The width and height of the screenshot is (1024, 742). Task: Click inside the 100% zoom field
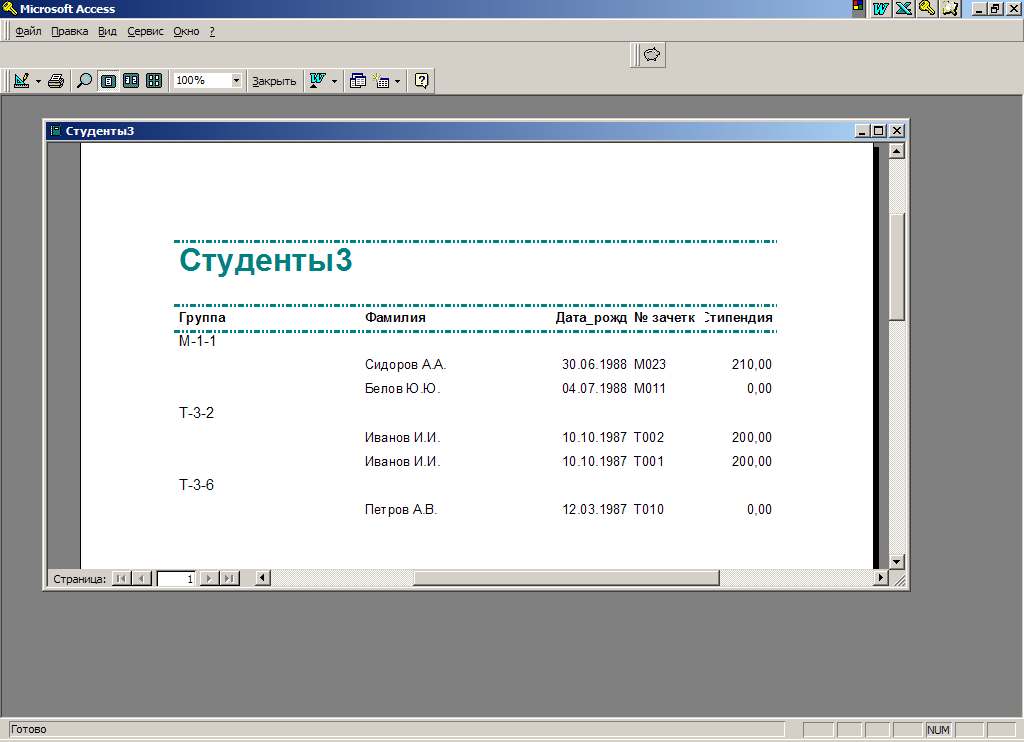[202, 80]
